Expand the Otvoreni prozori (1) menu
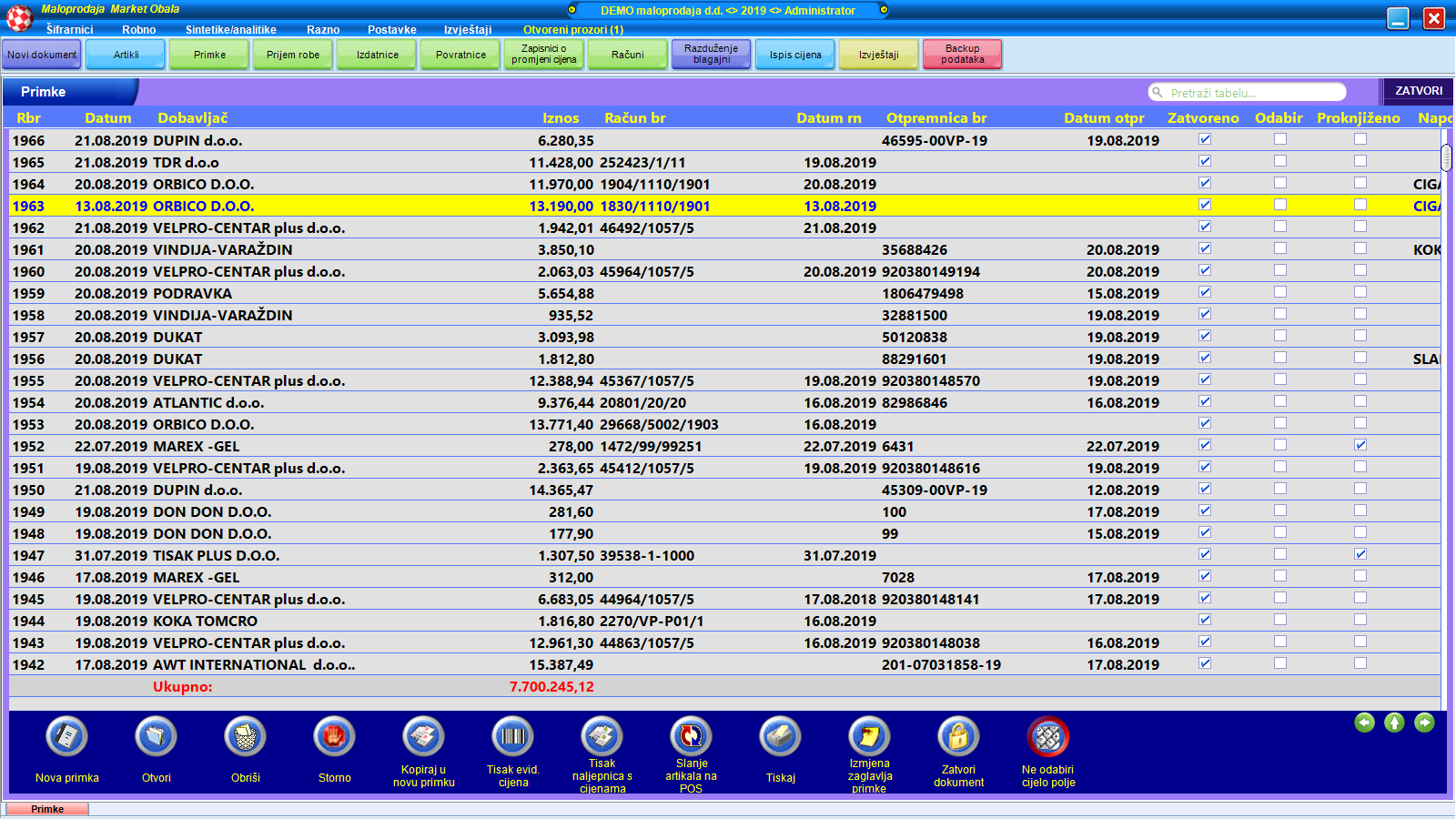1456x819 pixels. [573, 30]
